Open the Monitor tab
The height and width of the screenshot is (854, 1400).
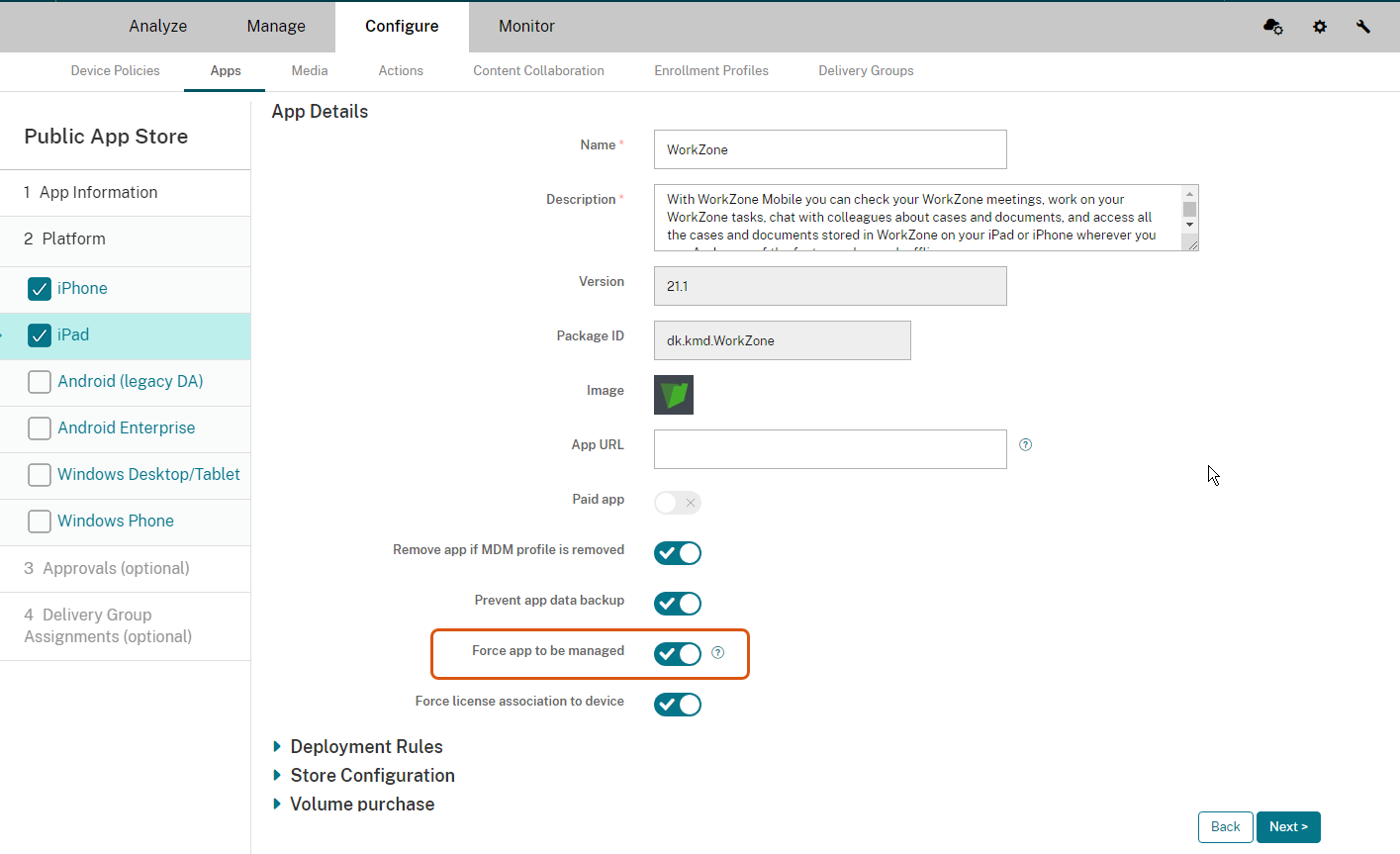pyautogui.click(x=526, y=27)
